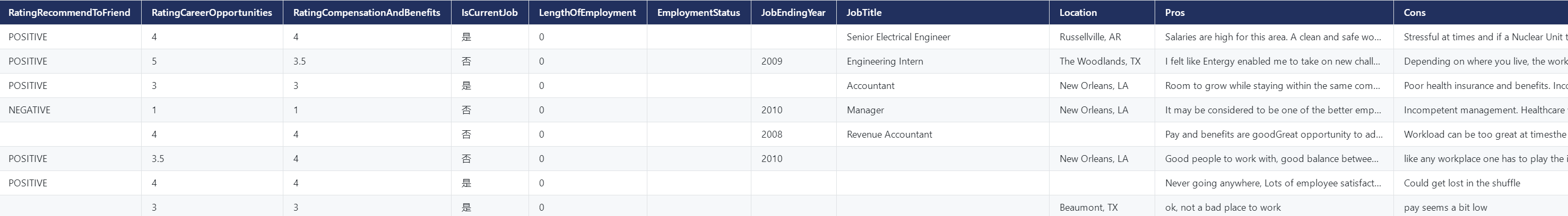Select the Pros column header

1175,13
